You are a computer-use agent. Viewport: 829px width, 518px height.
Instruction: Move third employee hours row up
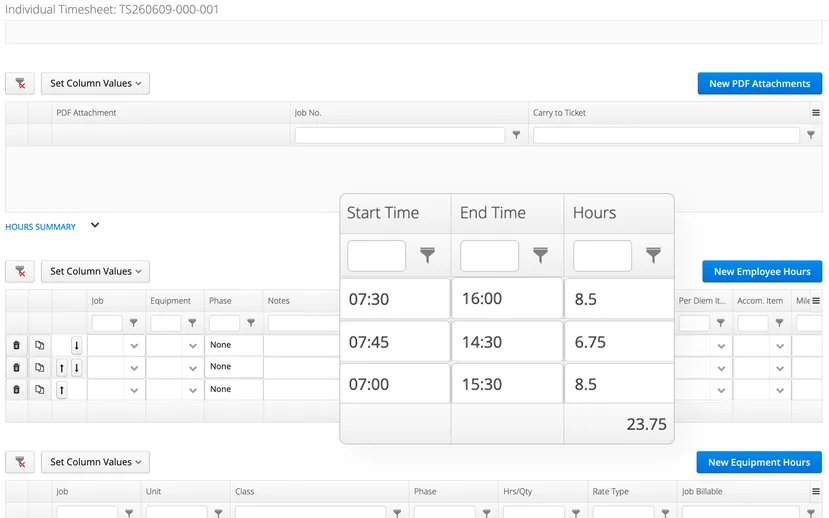point(62,390)
